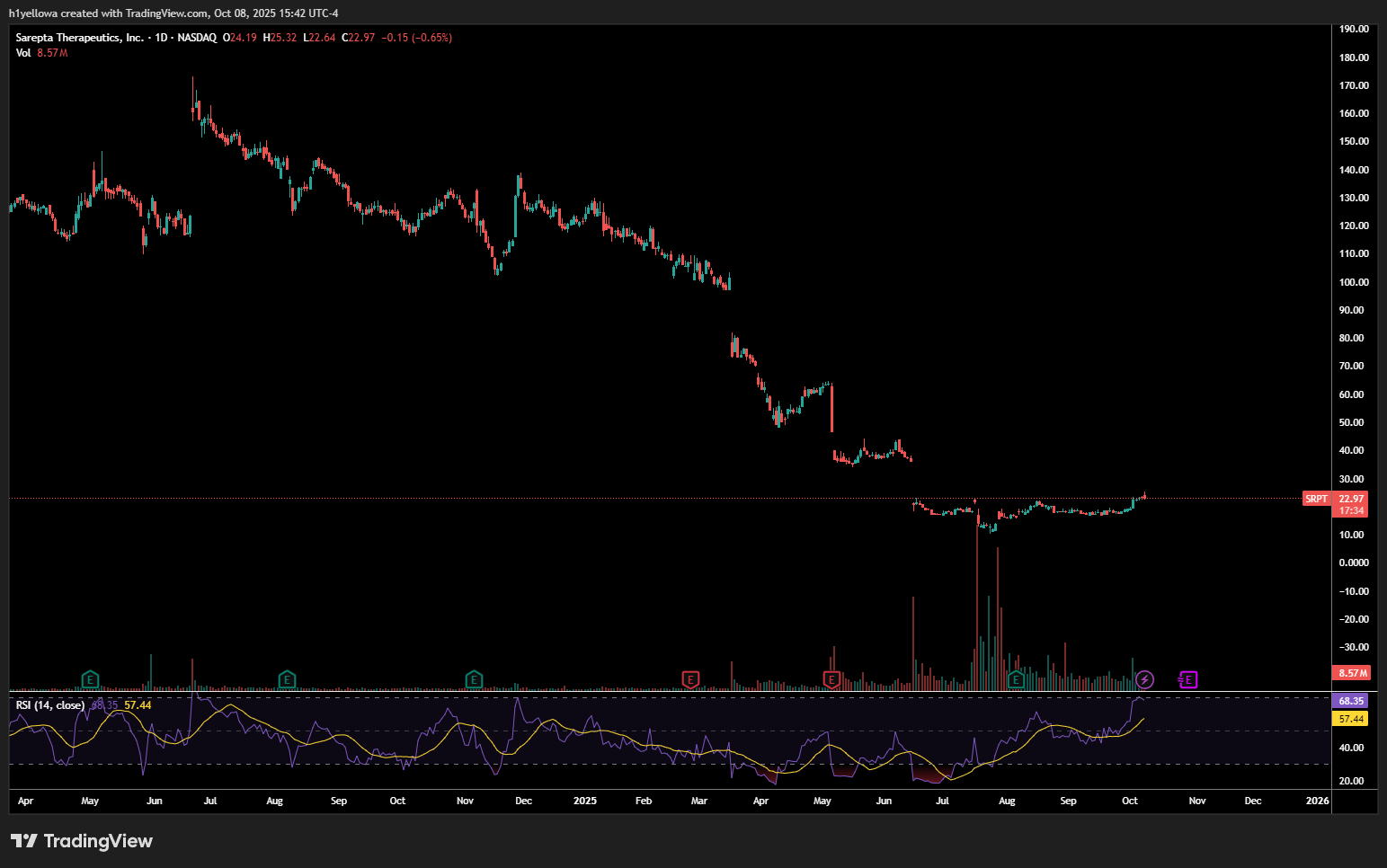Open the green earnings marker from May 2024
The height and width of the screenshot is (868, 1387).
click(90, 679)
